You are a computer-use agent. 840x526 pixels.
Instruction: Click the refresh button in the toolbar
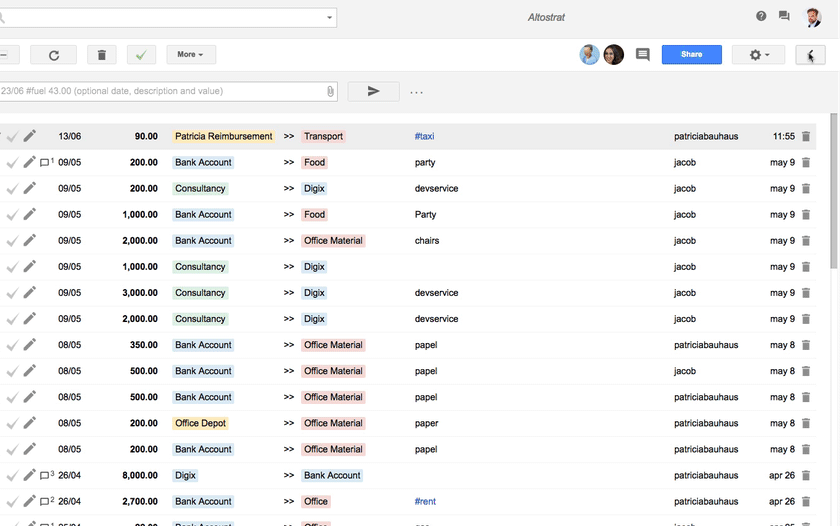tap(53, 55)
